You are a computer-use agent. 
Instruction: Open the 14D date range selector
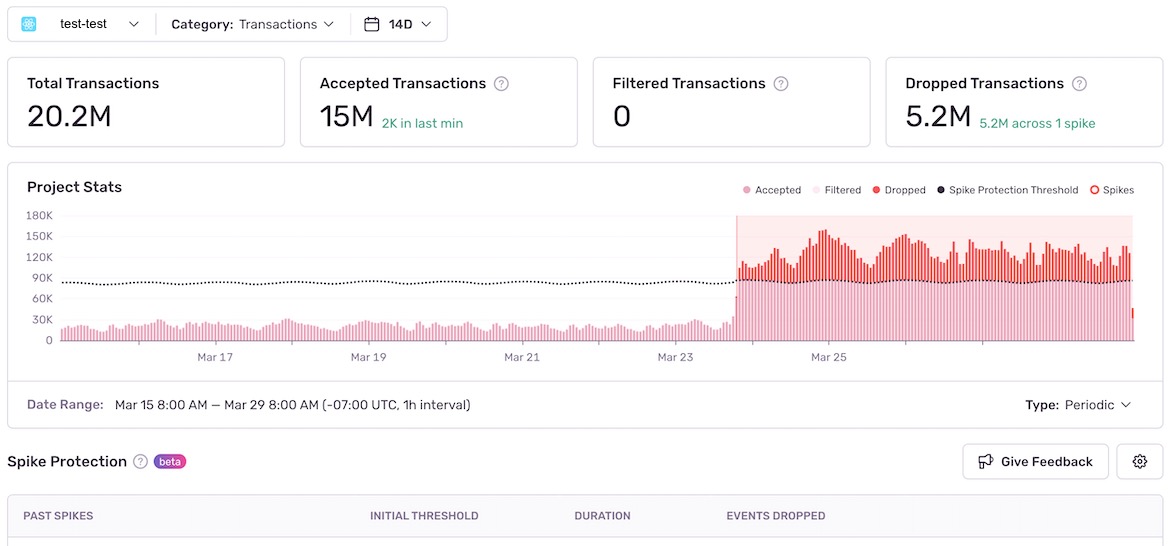(398, 24)
